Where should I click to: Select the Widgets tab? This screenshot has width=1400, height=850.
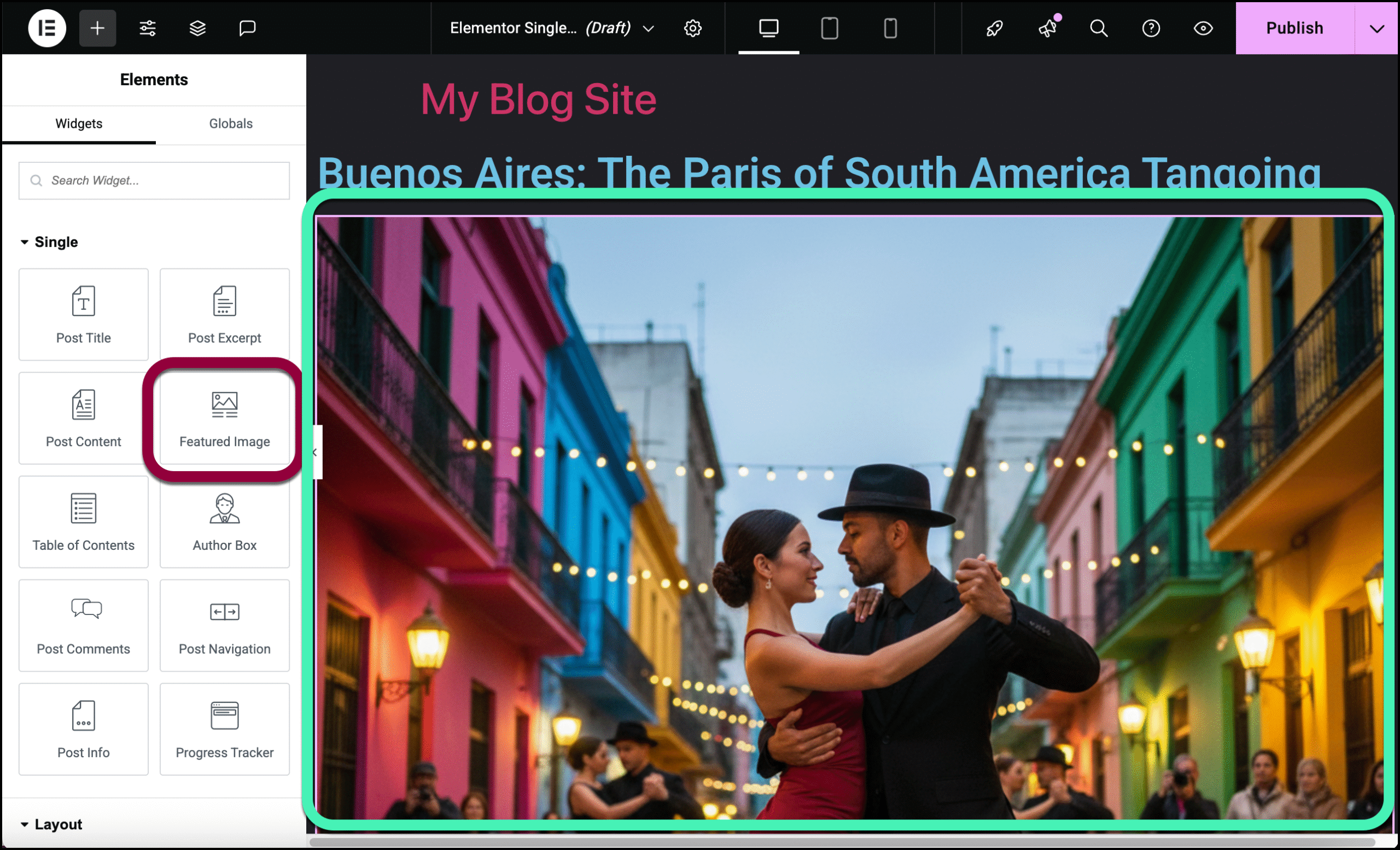coord(78,123)
